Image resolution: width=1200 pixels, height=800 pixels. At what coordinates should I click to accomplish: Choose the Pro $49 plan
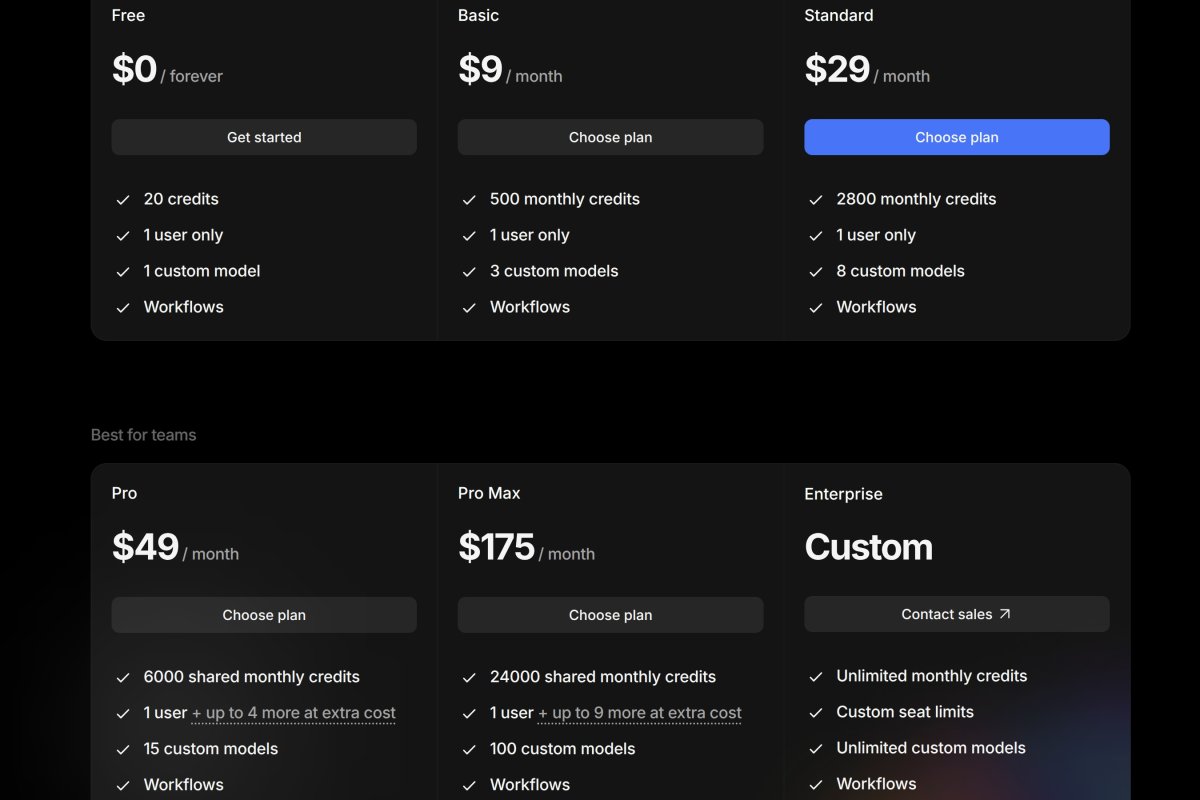264,615
